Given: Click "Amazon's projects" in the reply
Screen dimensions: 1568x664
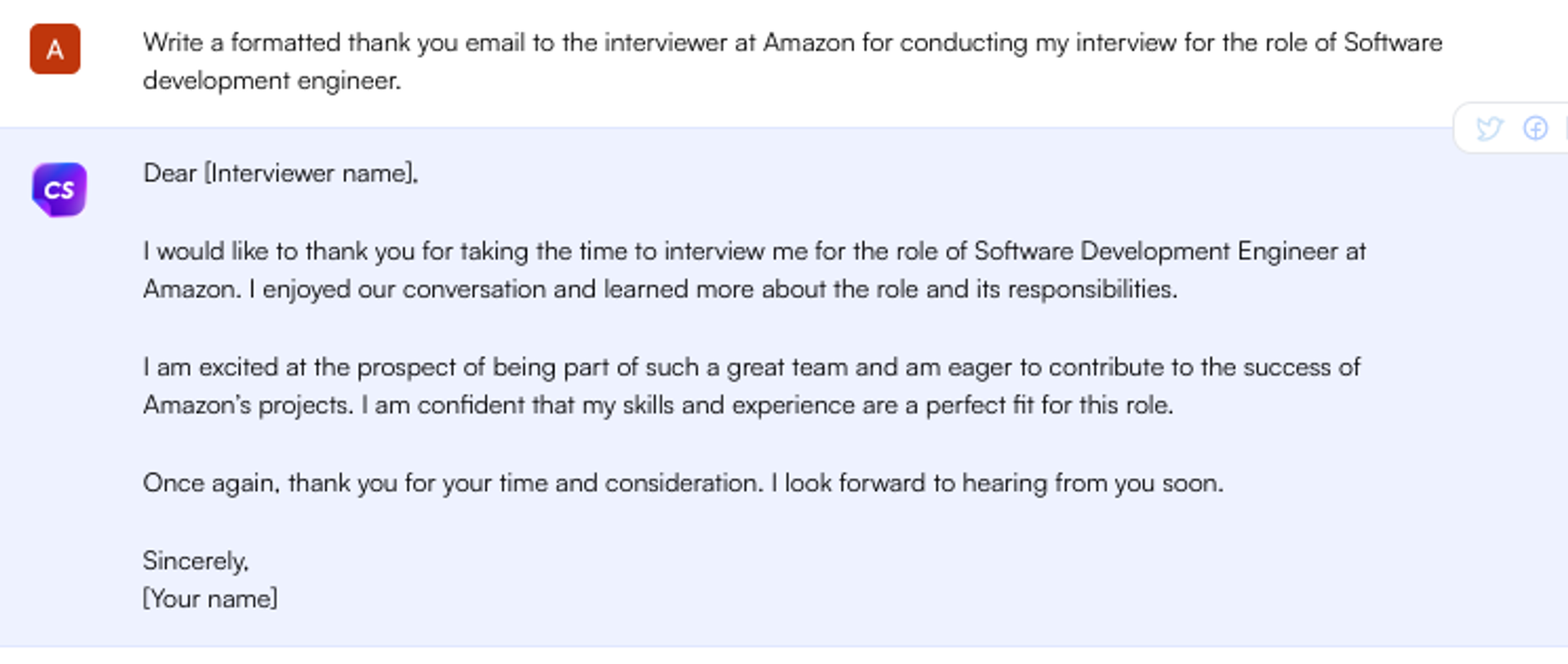Looking at the screenshot, I should click(x=248, y=405).
